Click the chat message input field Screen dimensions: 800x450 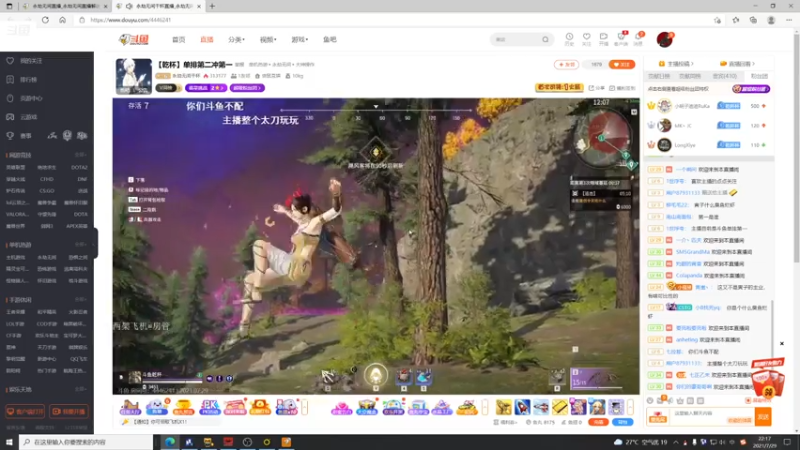[712, 416]
